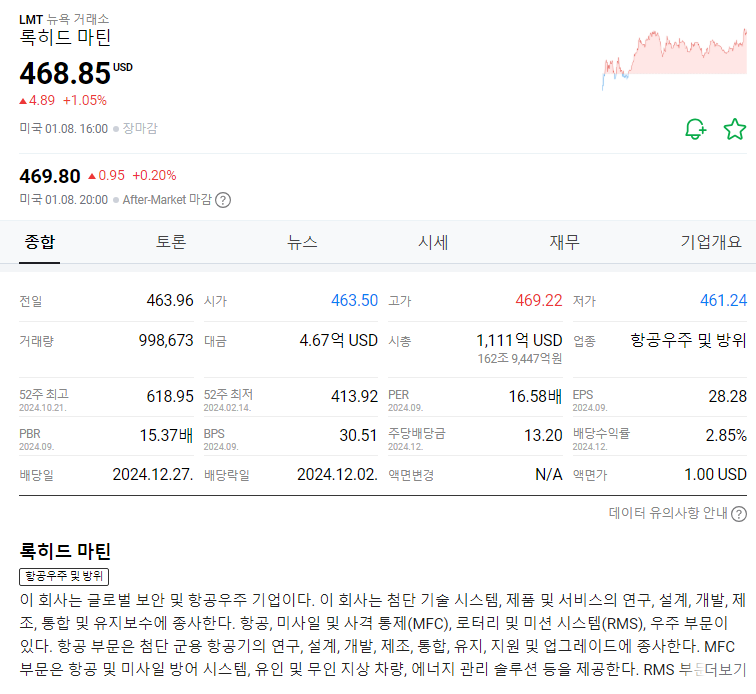The height and width of the screenshot is (694, 756).
Task: Click the LMT ticker symbol
Action: coord(31,20)
